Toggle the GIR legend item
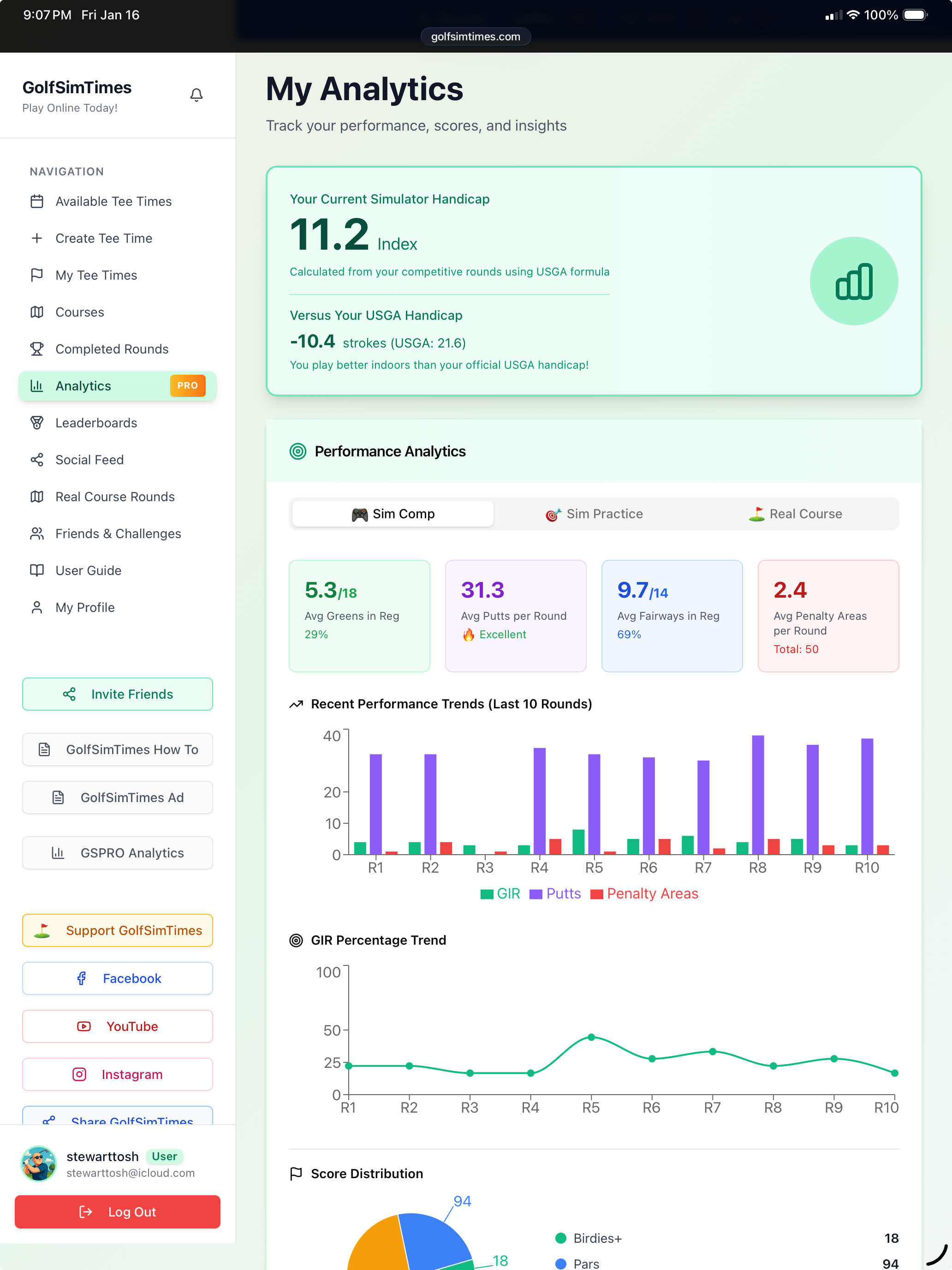The height and width of the screenshot is (1270, 952). point(500,894)
